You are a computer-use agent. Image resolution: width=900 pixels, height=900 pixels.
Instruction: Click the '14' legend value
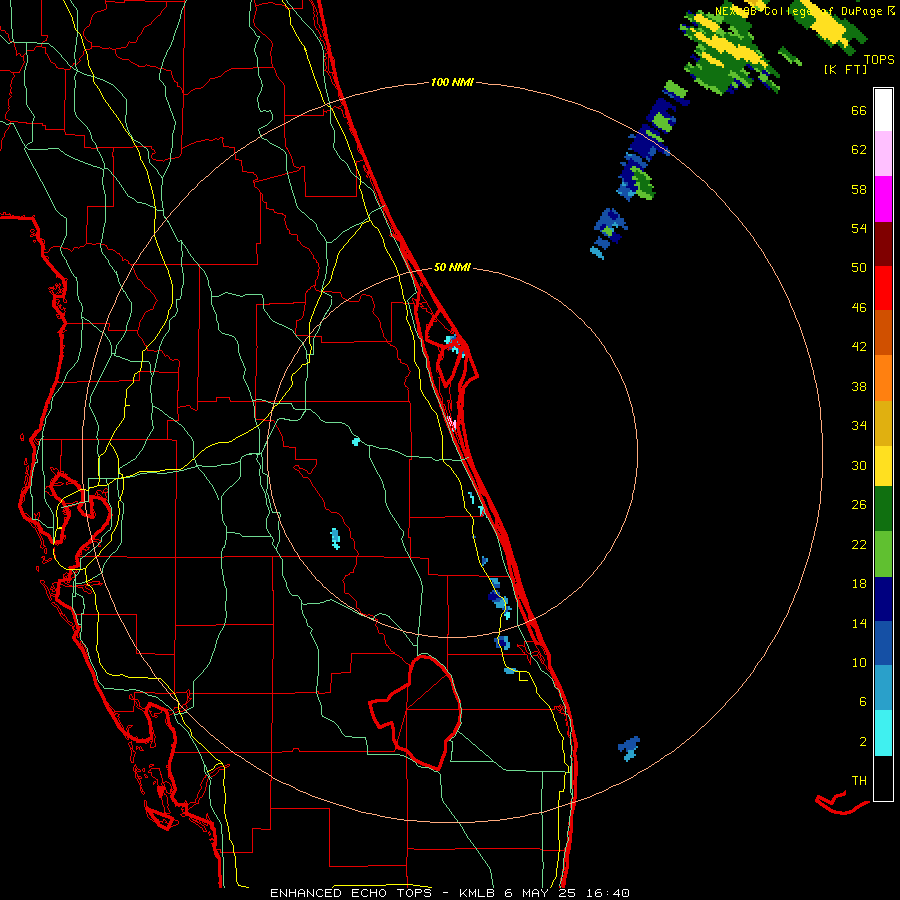pos(859,623)
